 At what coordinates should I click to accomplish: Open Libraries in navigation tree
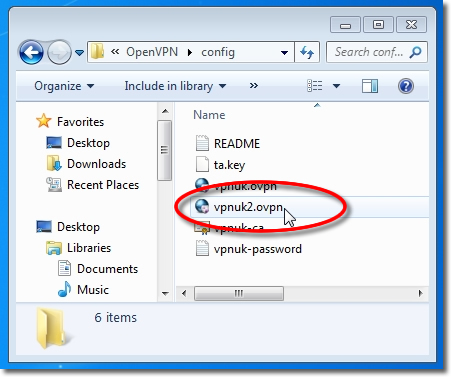[89, 248]
